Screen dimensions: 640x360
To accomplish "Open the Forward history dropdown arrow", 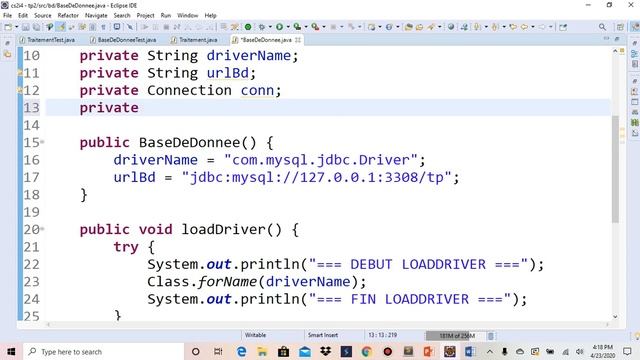I will 551,27.
